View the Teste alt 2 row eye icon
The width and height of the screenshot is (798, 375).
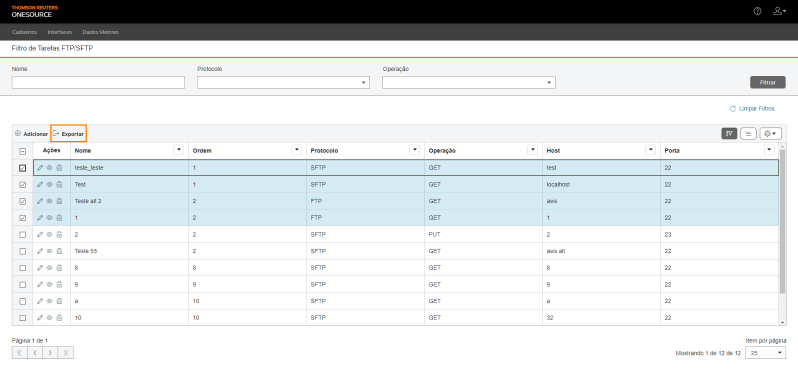49,201
